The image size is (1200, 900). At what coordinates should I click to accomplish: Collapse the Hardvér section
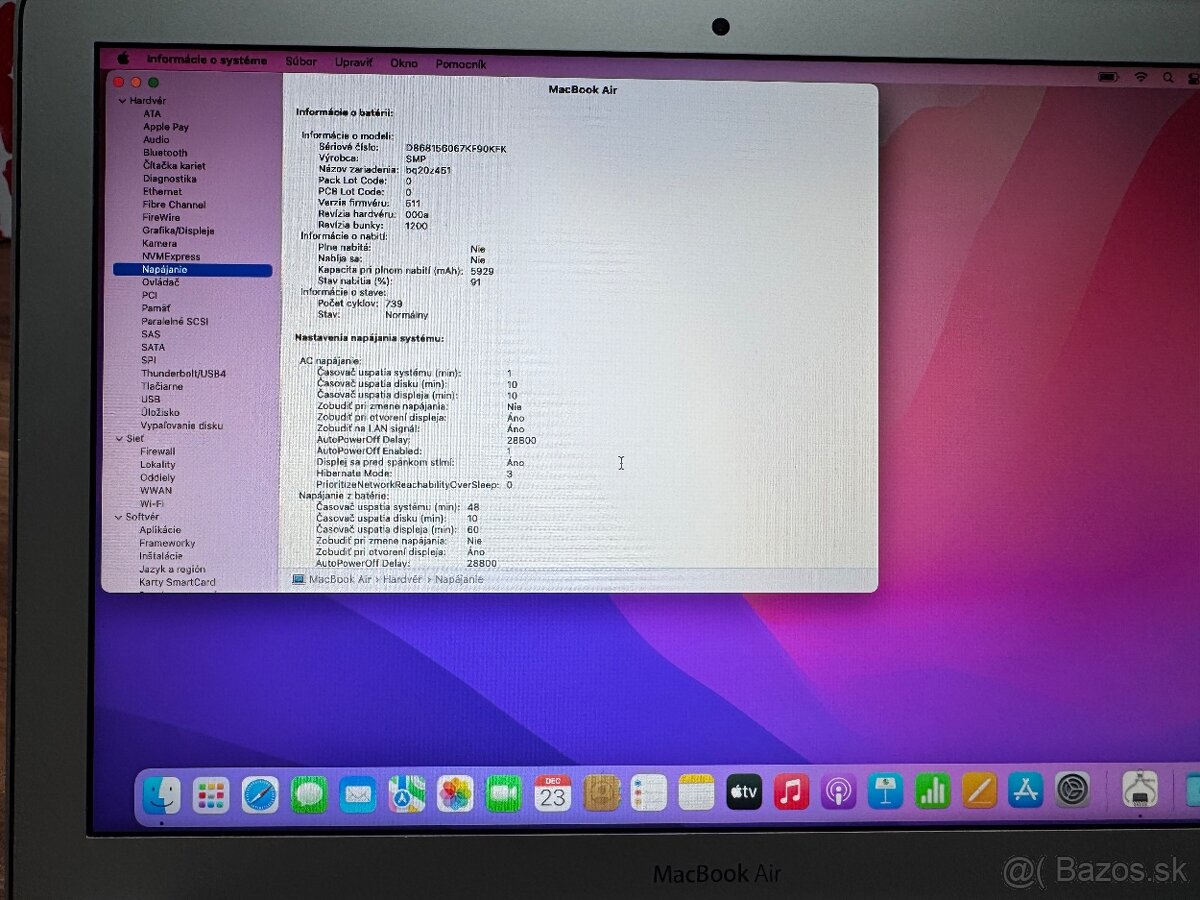(x=121, y=100)
